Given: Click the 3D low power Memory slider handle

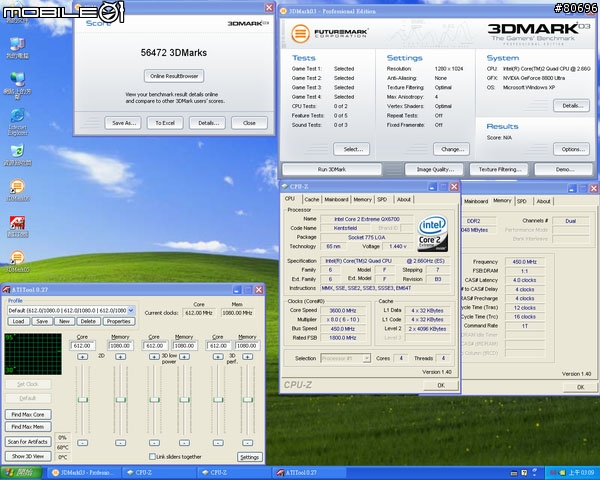Looking at the screenshot, I should (x=184, y=400).
